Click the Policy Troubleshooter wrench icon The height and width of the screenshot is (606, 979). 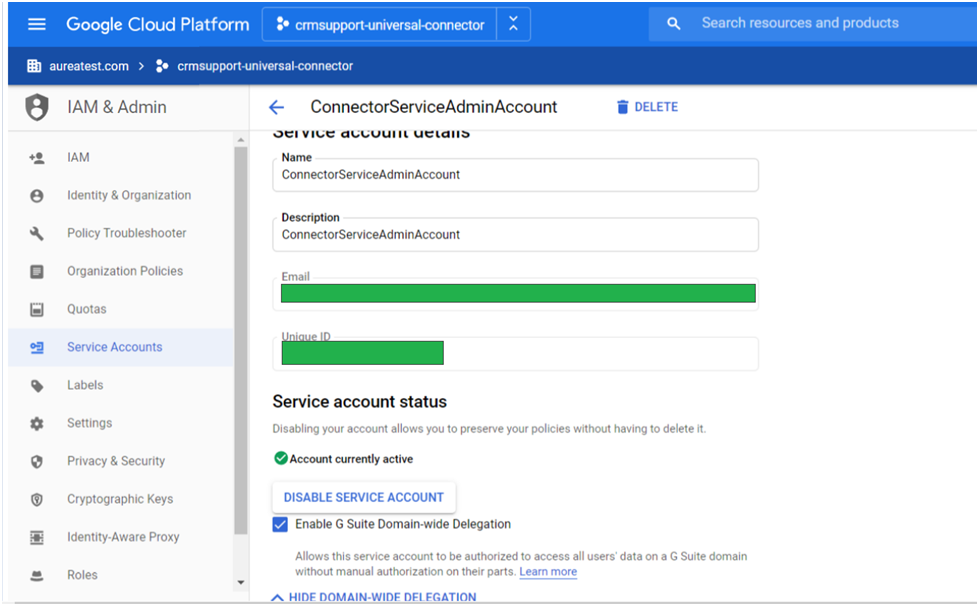[x=37, y=233]
